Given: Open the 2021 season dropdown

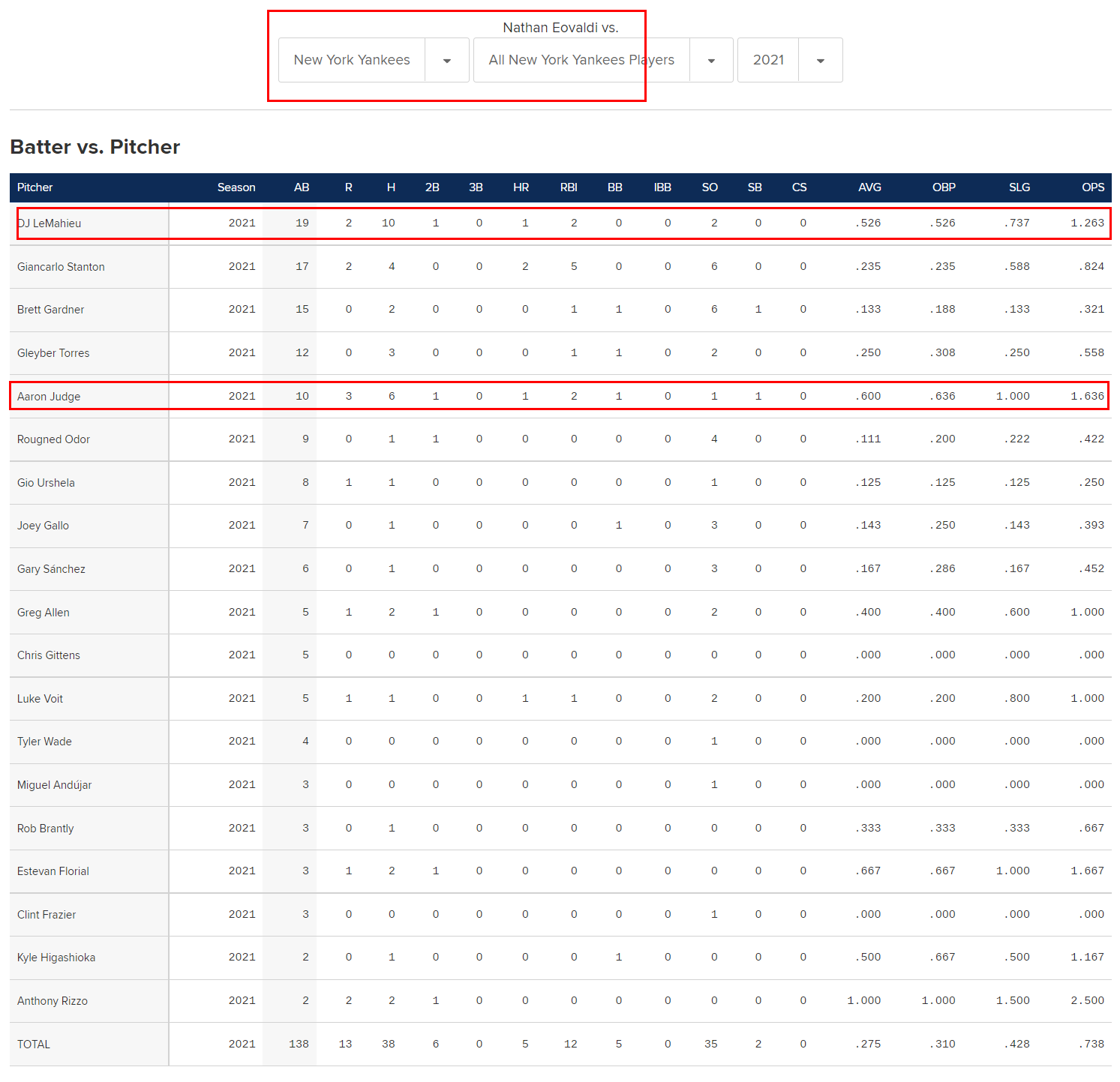Looking at the screenshot, I should pyautogui.click(x=790, y=60).
